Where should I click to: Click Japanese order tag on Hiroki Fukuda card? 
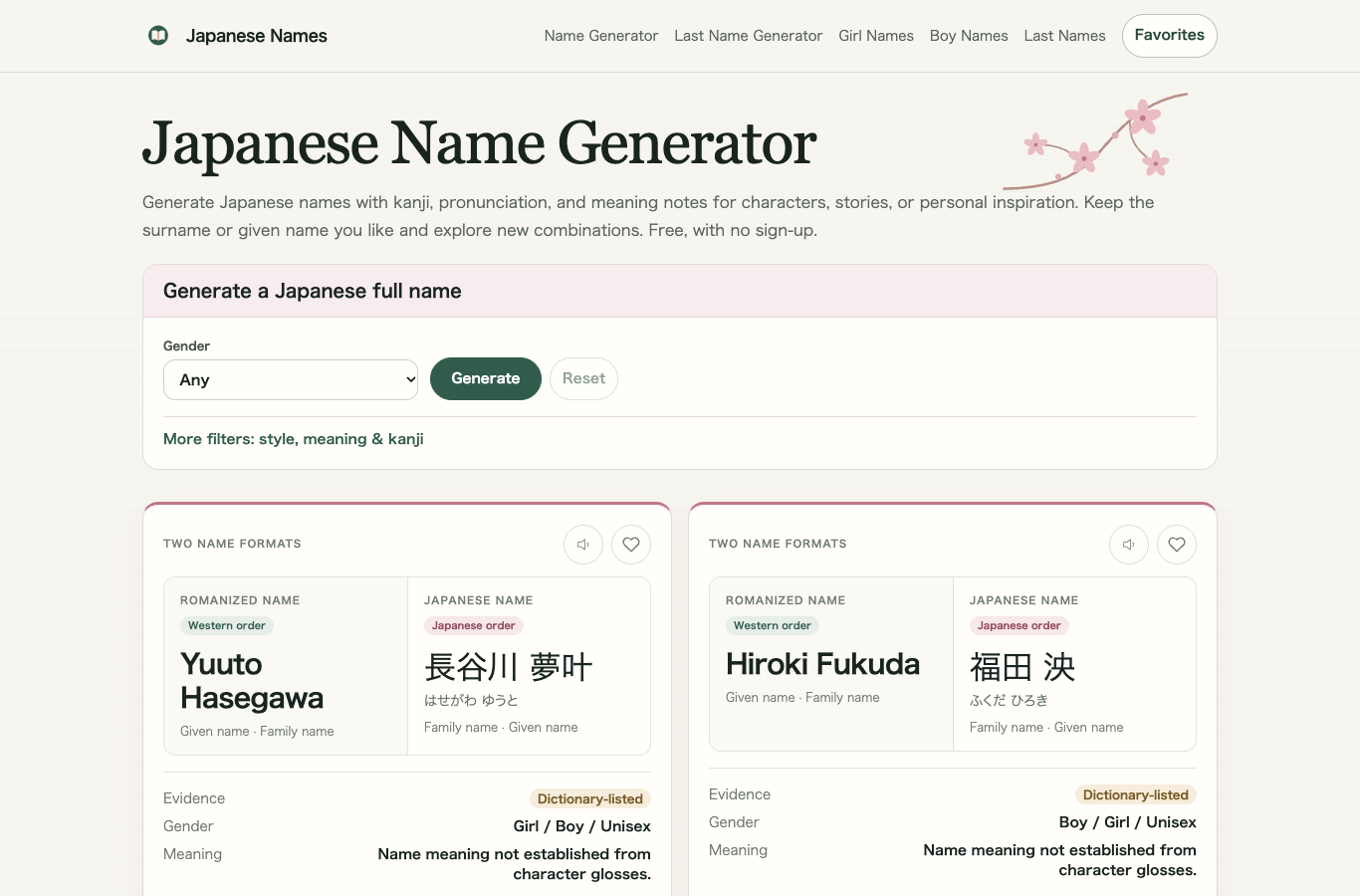pyautogui.click(x=1020, y=626)
